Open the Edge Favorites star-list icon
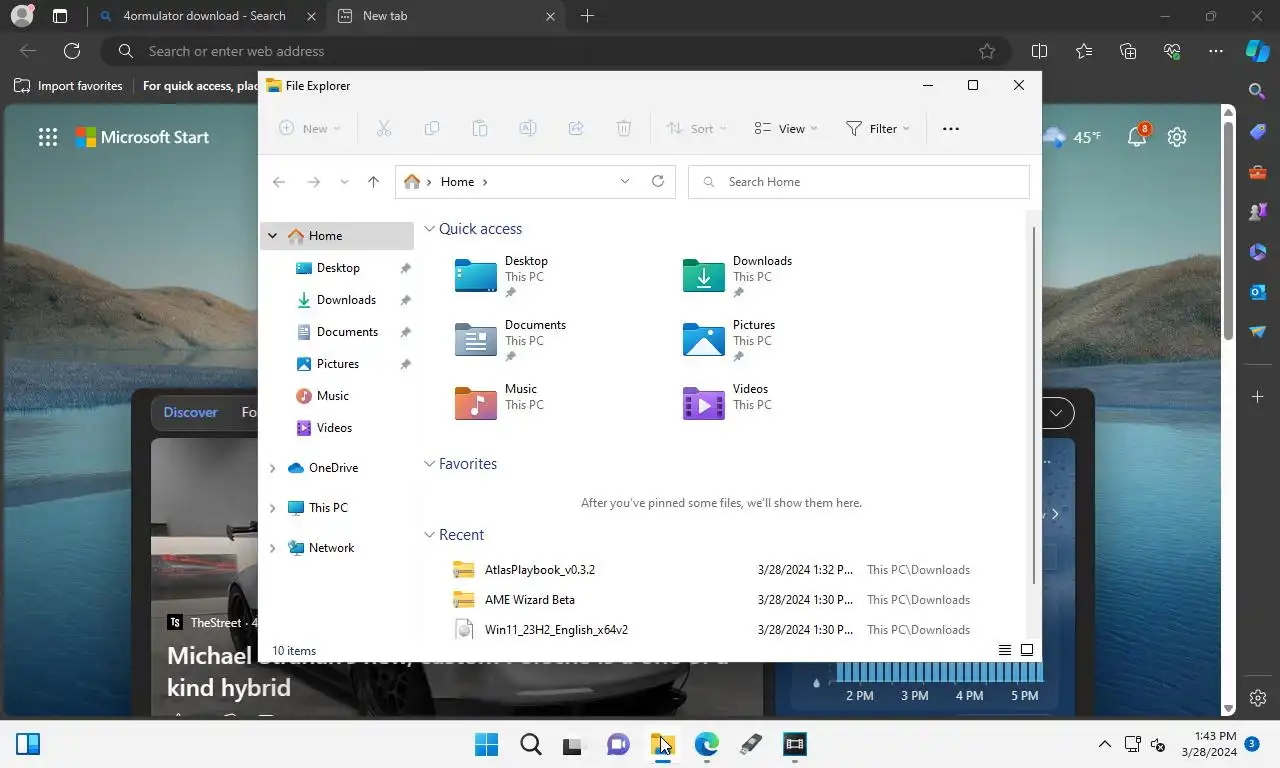The width and height of the screenshot is (1280, 768). pos(1084,51)
